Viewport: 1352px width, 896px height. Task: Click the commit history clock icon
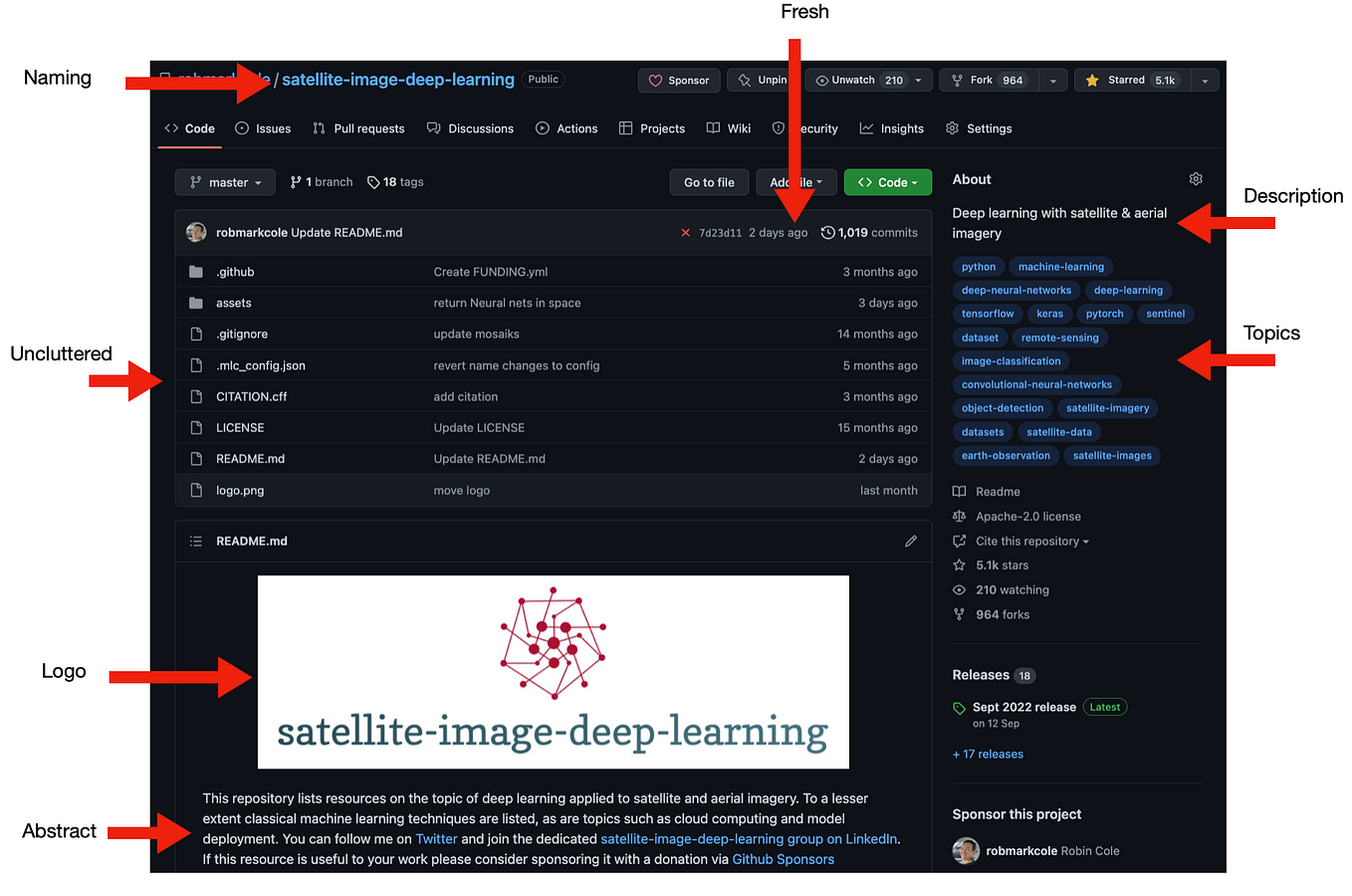pyautogui.click(x=827, y=232)
